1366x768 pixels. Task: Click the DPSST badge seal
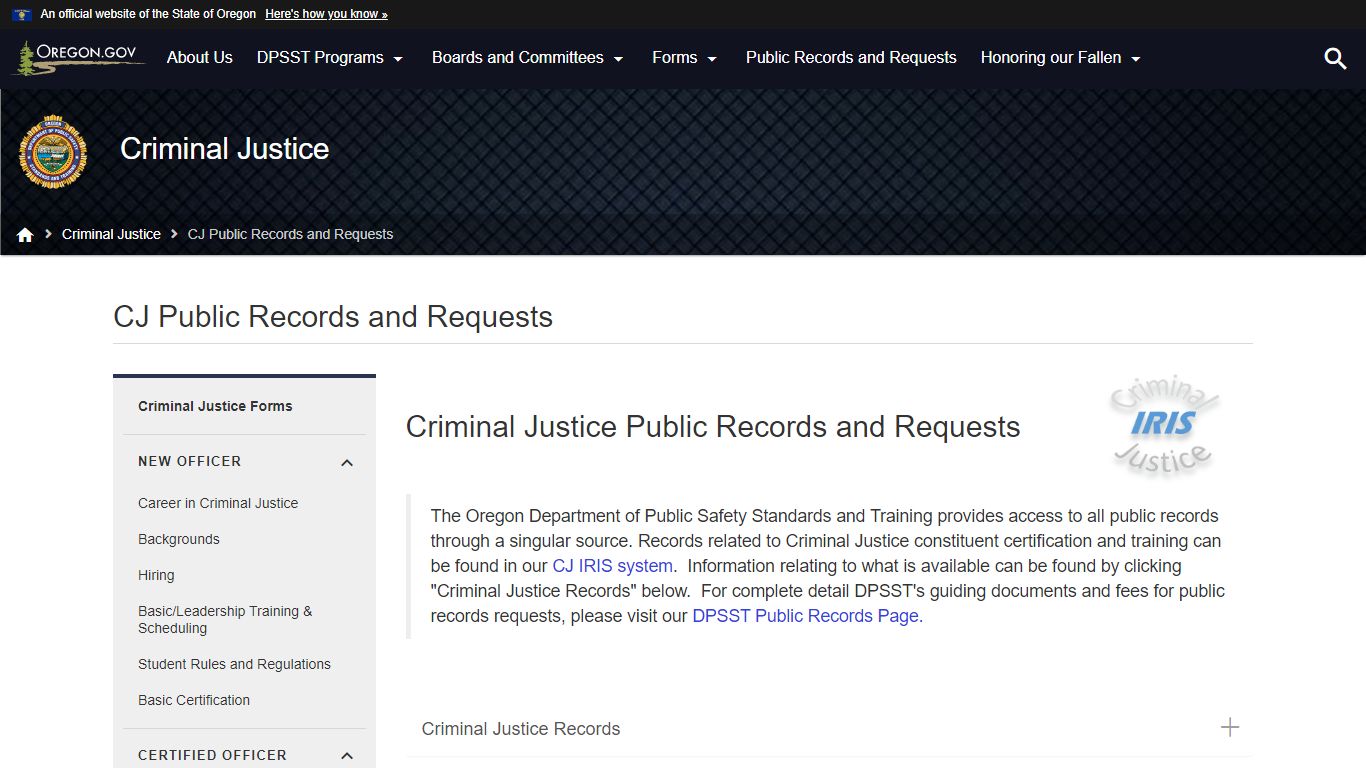click(x=53, y=153)
